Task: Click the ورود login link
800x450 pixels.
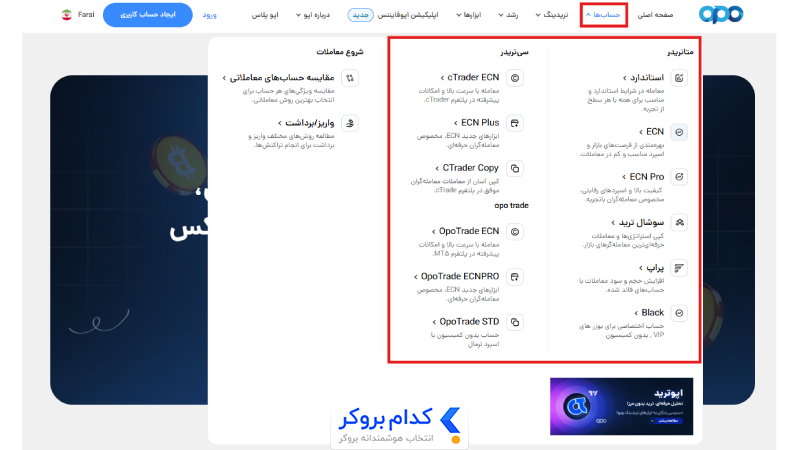Action: click(x=209, y=15)
